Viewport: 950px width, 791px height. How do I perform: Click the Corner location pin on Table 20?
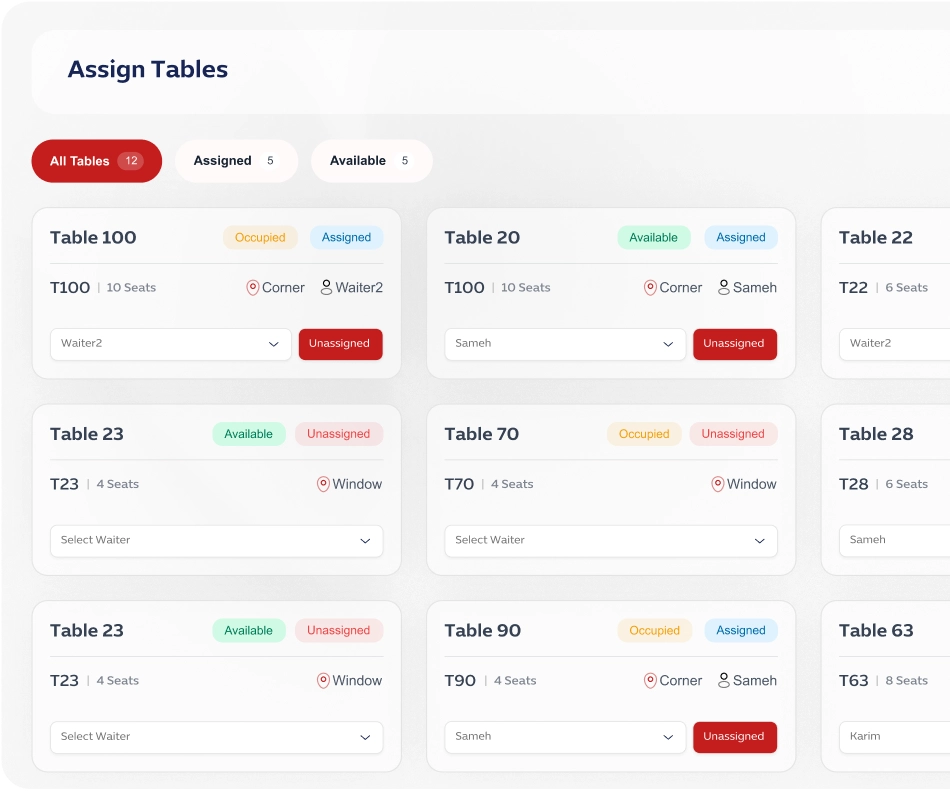pyautogui.click(x=650, y=288)
